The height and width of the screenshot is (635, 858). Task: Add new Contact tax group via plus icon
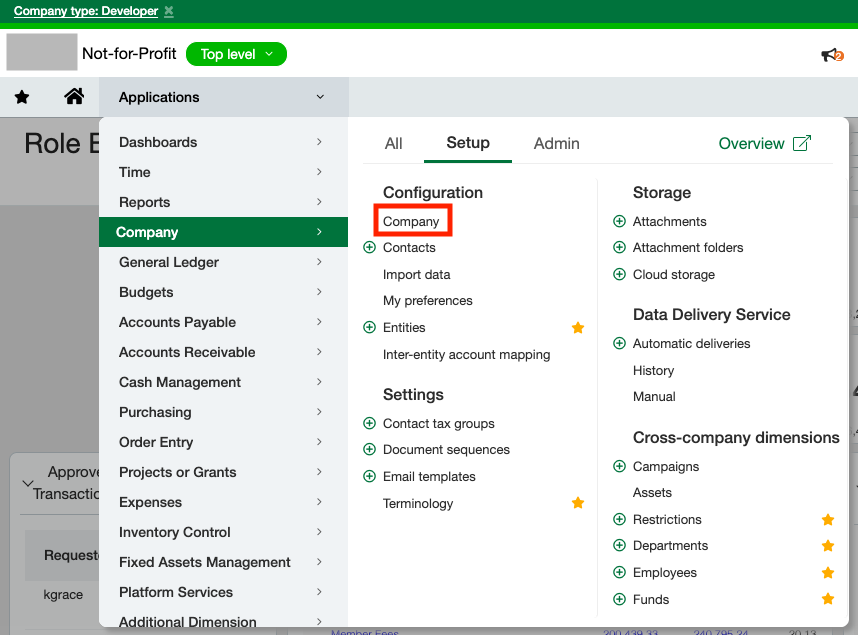(x=370, y=423)
